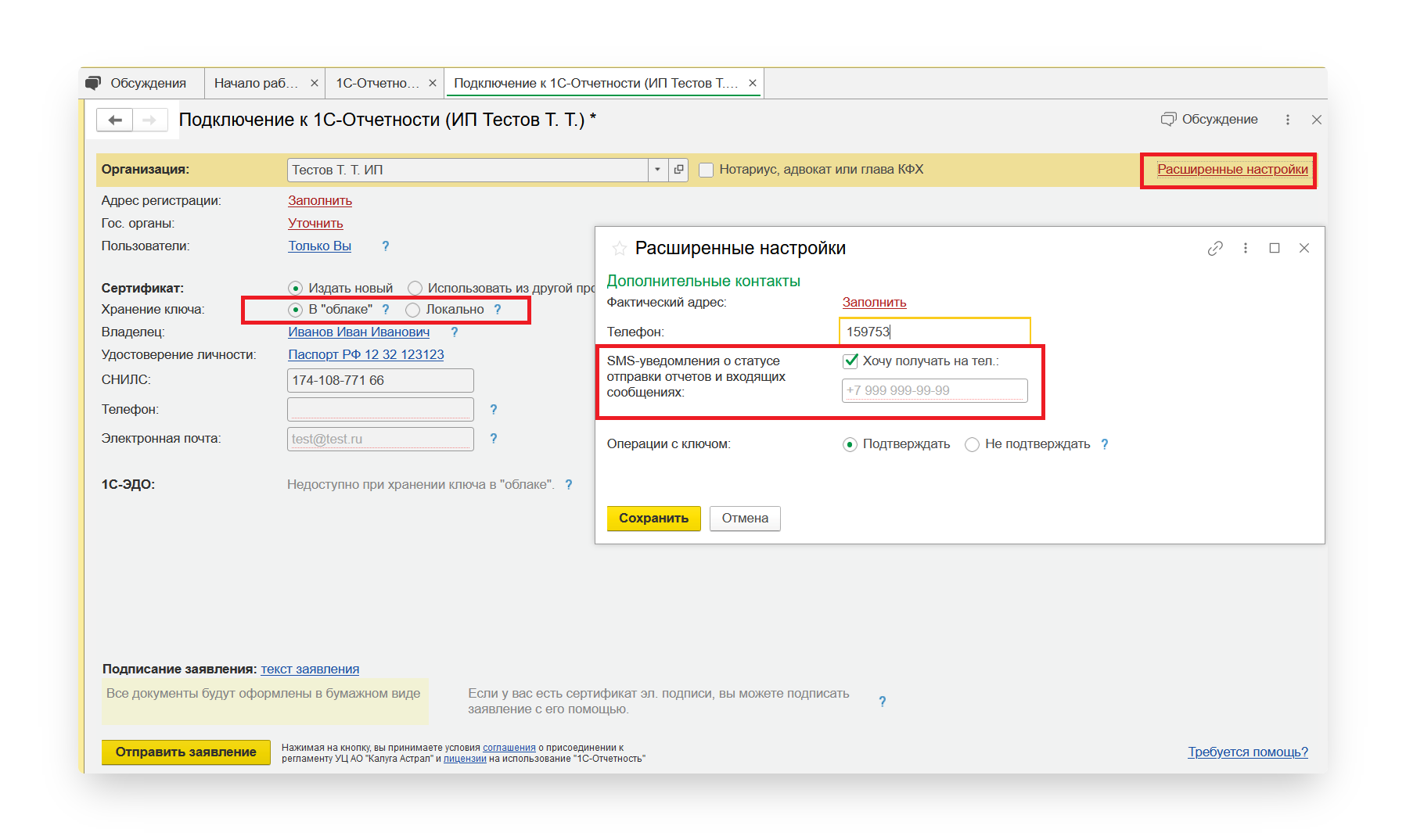This screenshot has height=840, width=1406.
Task: Open the main form's three-dot menu
Action: coord(1287,120)
